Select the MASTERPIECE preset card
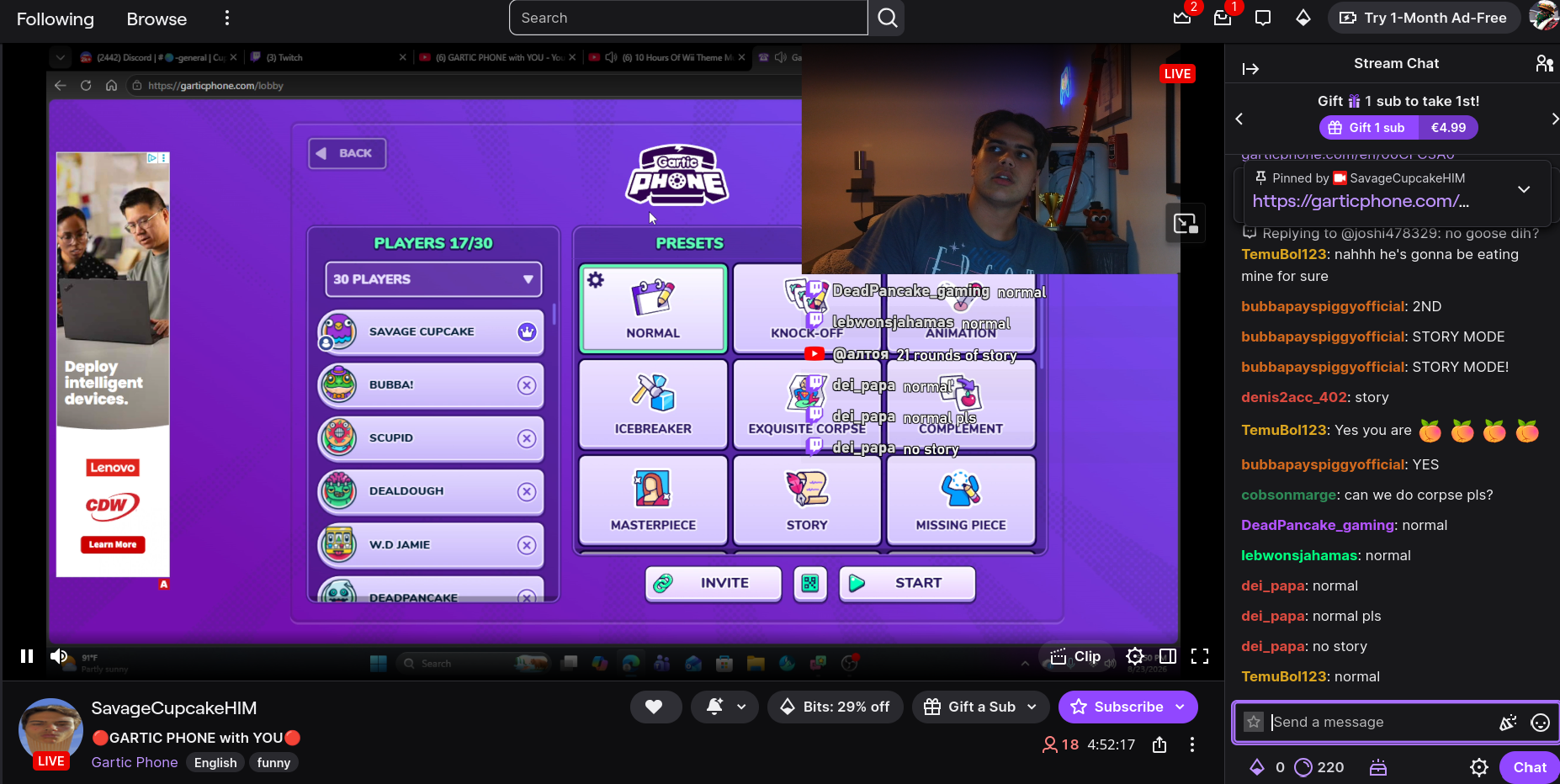Viewport: 1560px width, 784px height. tap(653, 500)
